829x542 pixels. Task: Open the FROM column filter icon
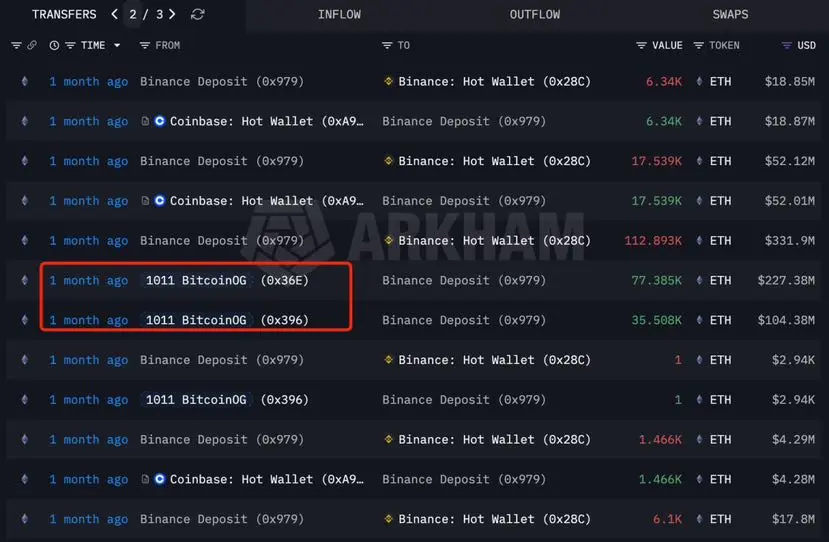coord(144,45)
